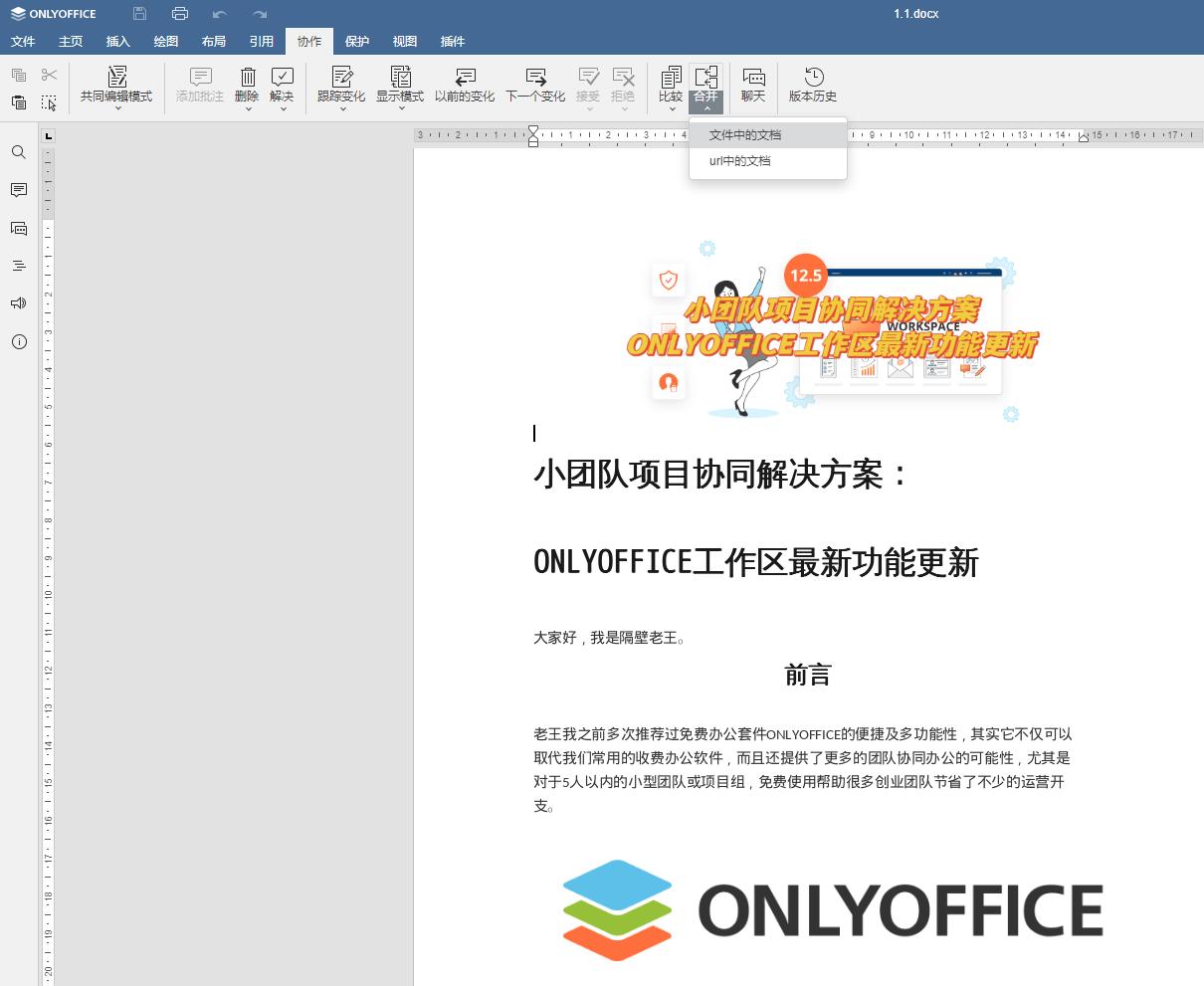1204x986 pixels.
Task: Open the search panel from the left sidebar
Action: tap(18, 152)
